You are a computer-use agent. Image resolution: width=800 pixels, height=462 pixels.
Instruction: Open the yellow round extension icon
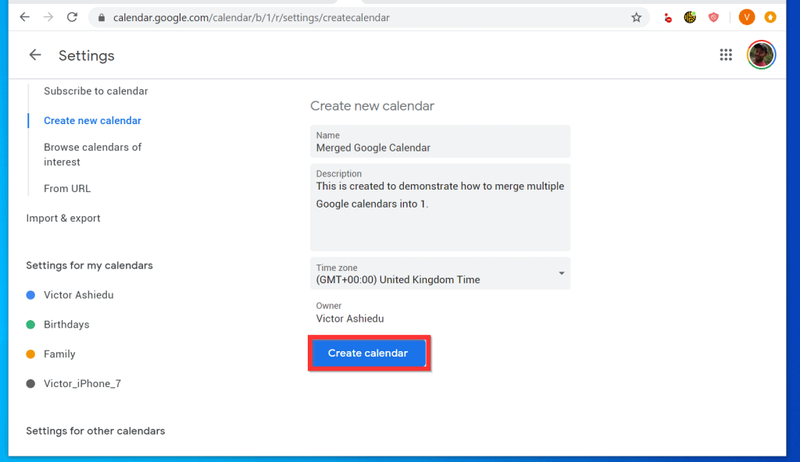pyautogui.click(x=690, y=18)
